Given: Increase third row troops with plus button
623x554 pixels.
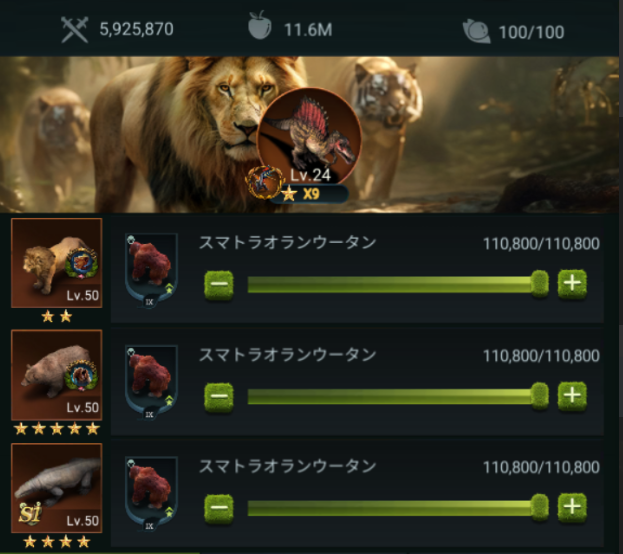Looking at the screenshot, I should tap(572, 507).
